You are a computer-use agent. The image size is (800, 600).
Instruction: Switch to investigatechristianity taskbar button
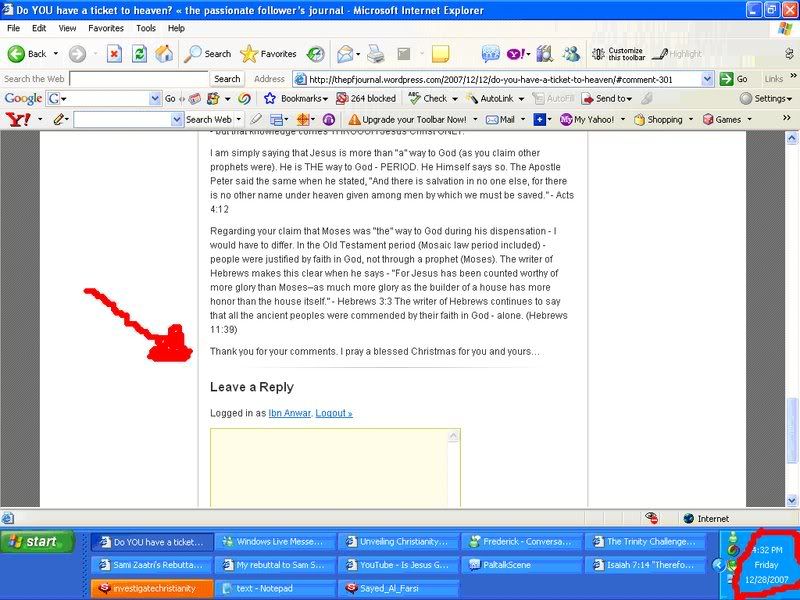[152, 588]
